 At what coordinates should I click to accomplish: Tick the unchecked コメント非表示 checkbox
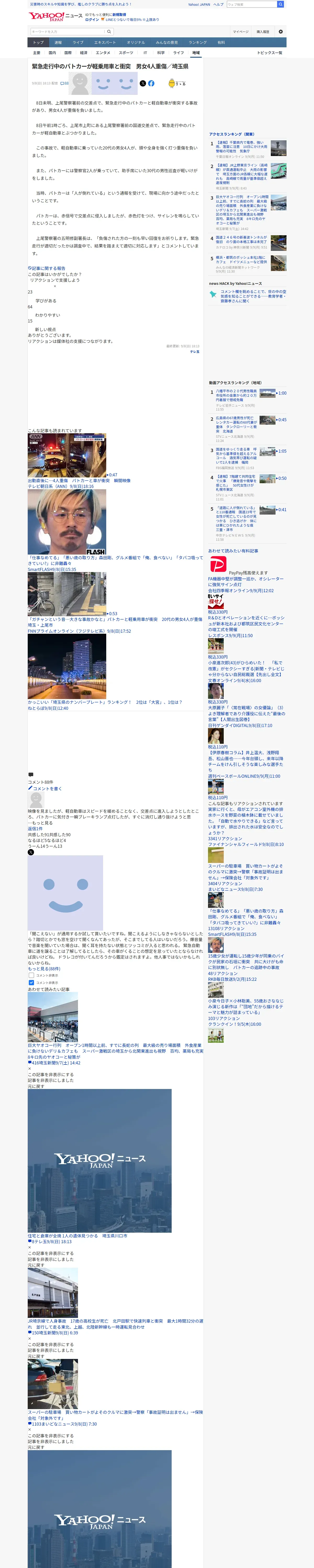coord(31,975)
